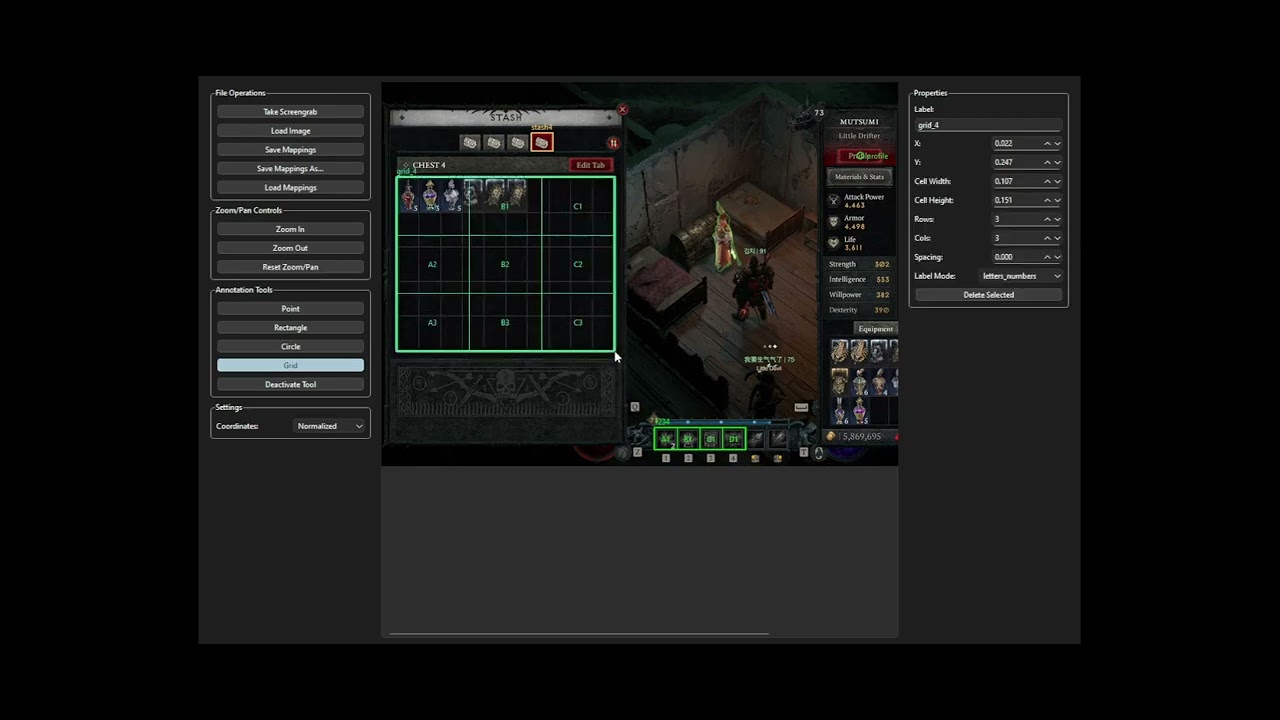Viewport: 1280px width, 720px height.
Task: Decrease Cols count with down arrow
Action: pos(1057,238)
